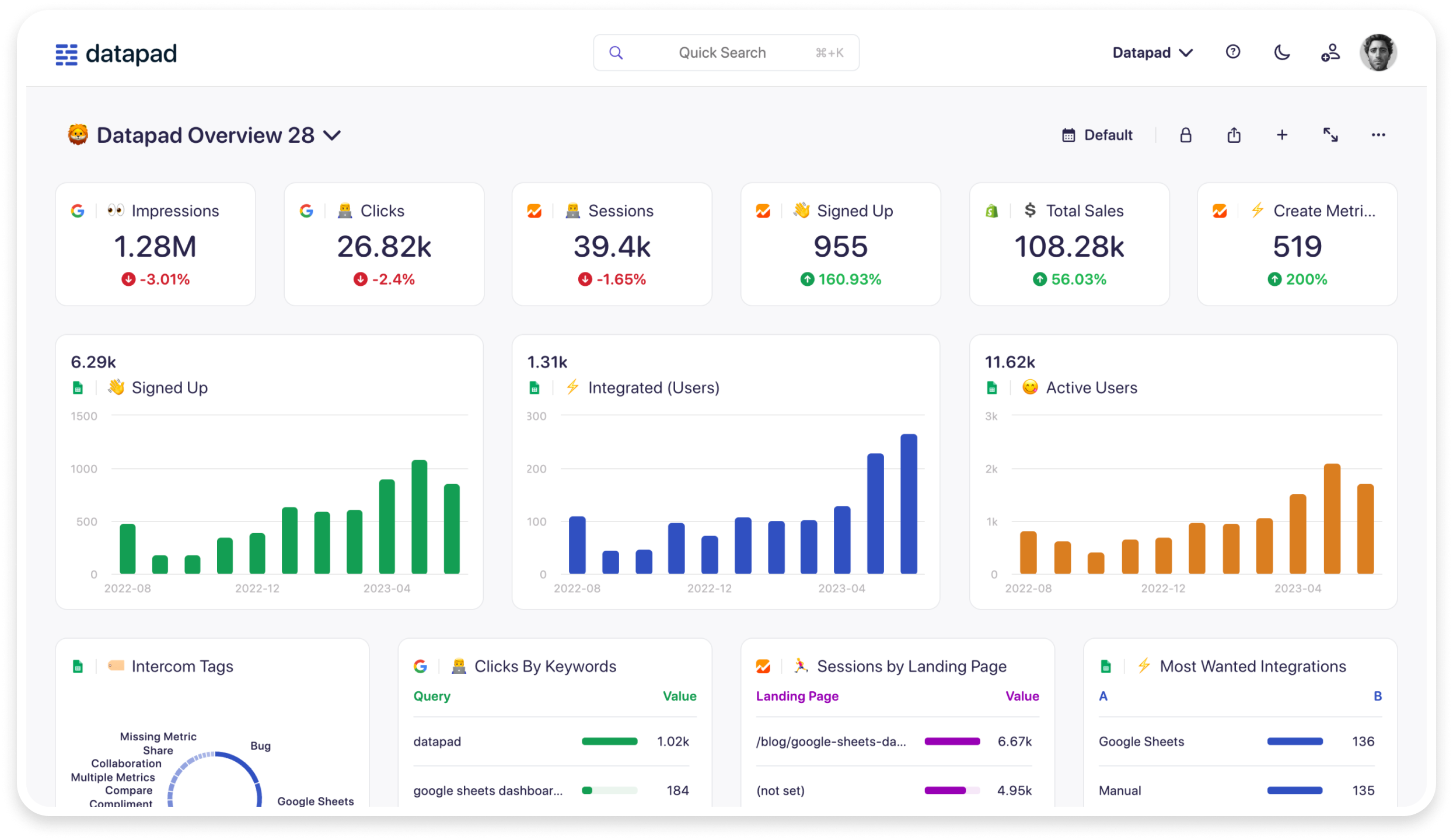Click the datapad logo

116,52
